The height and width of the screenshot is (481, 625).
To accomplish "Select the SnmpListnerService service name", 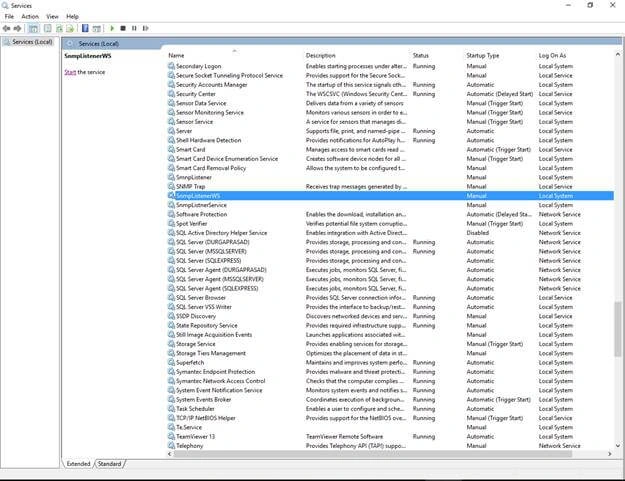I will point(201,205).
